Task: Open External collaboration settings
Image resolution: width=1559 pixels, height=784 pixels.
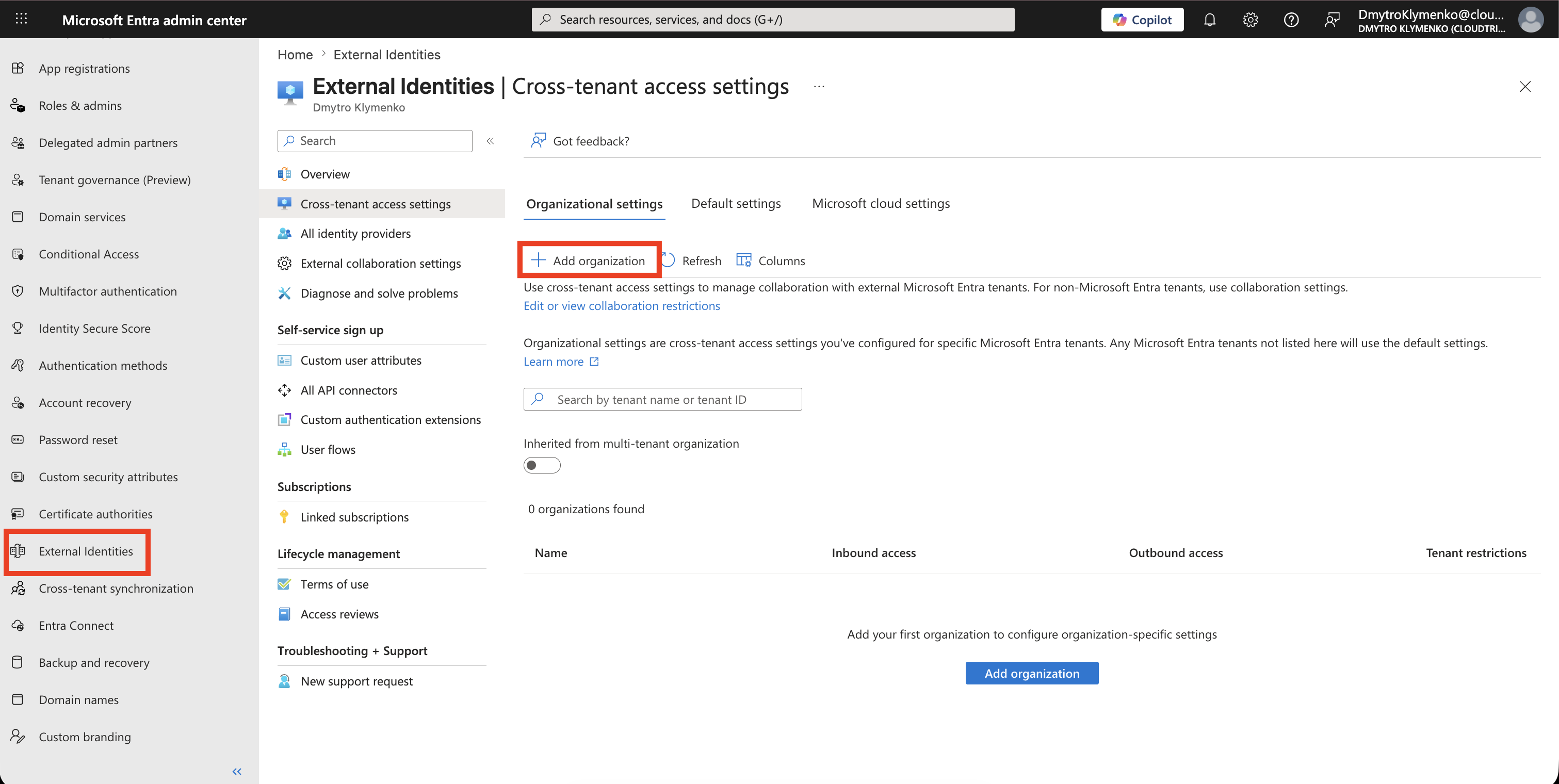Action: [380, 263]
